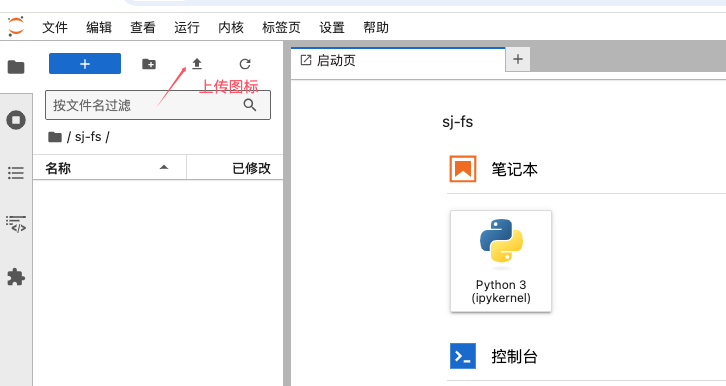The width and height of the screenshot is (726, 386).
Task: Toggle the name sort direction arrow
Action: click(x=164, y=168)
